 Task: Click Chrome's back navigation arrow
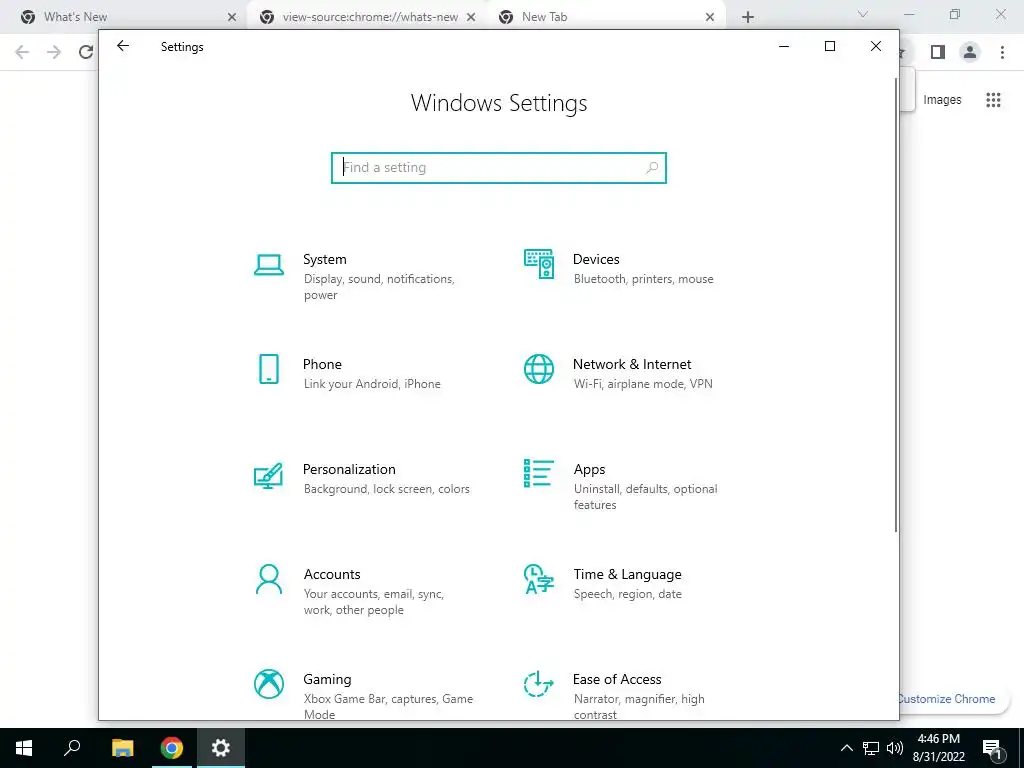tap(22, 52)
